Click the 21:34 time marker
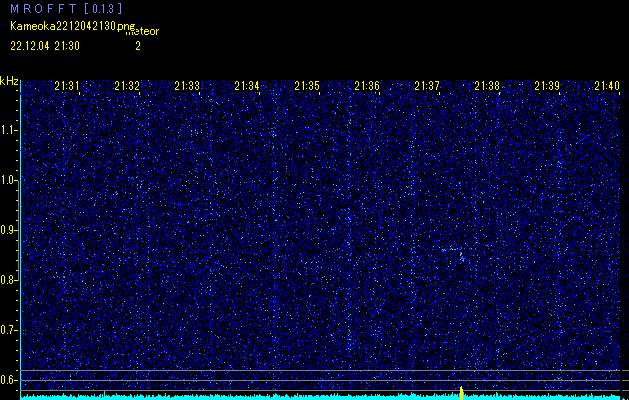629x400 pixels. click(247, 86)
